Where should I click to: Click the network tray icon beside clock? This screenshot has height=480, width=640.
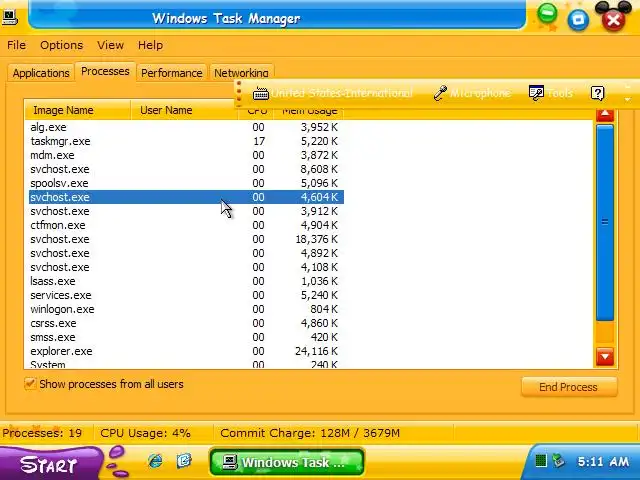pyautogui.click(x=559, y=461)
